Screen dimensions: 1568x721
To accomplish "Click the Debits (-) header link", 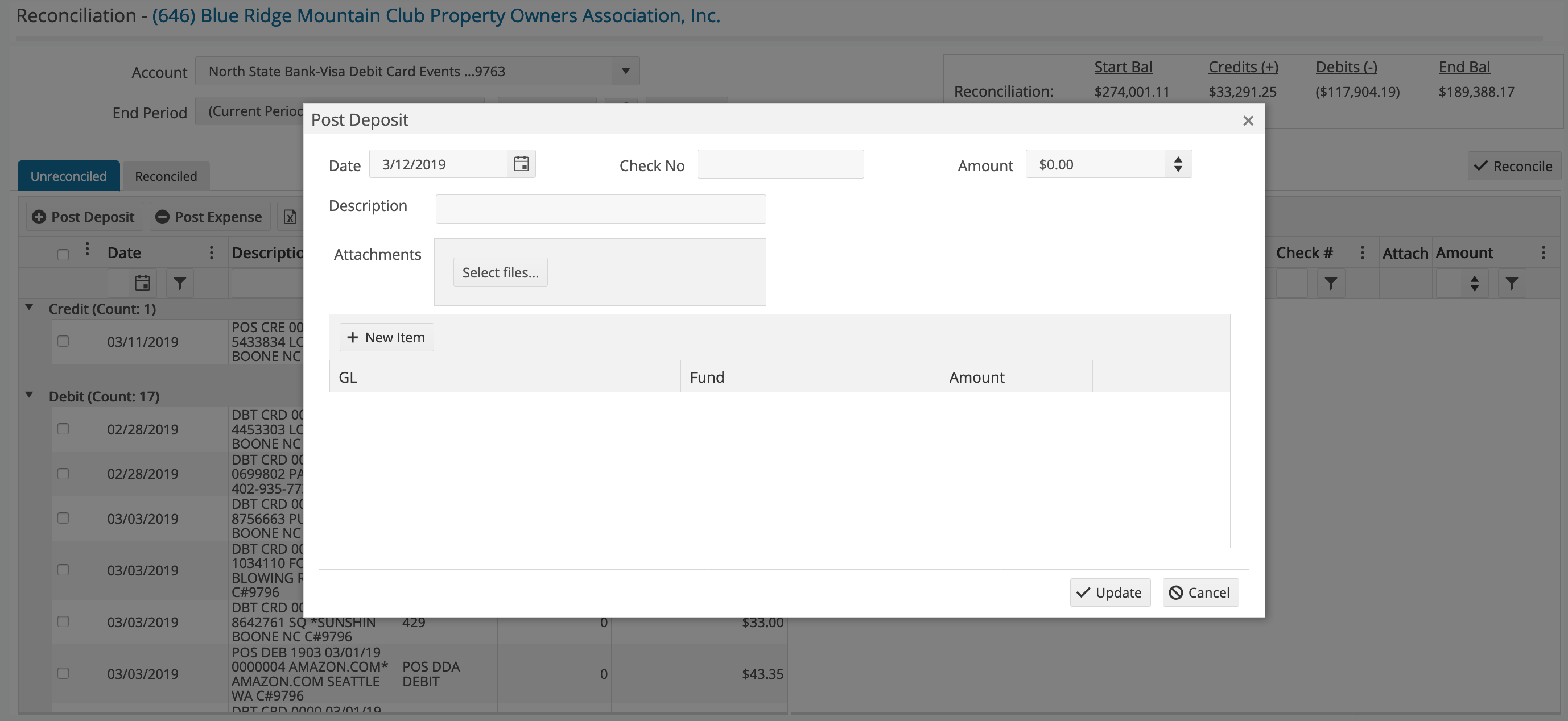I will (1347, 67).
